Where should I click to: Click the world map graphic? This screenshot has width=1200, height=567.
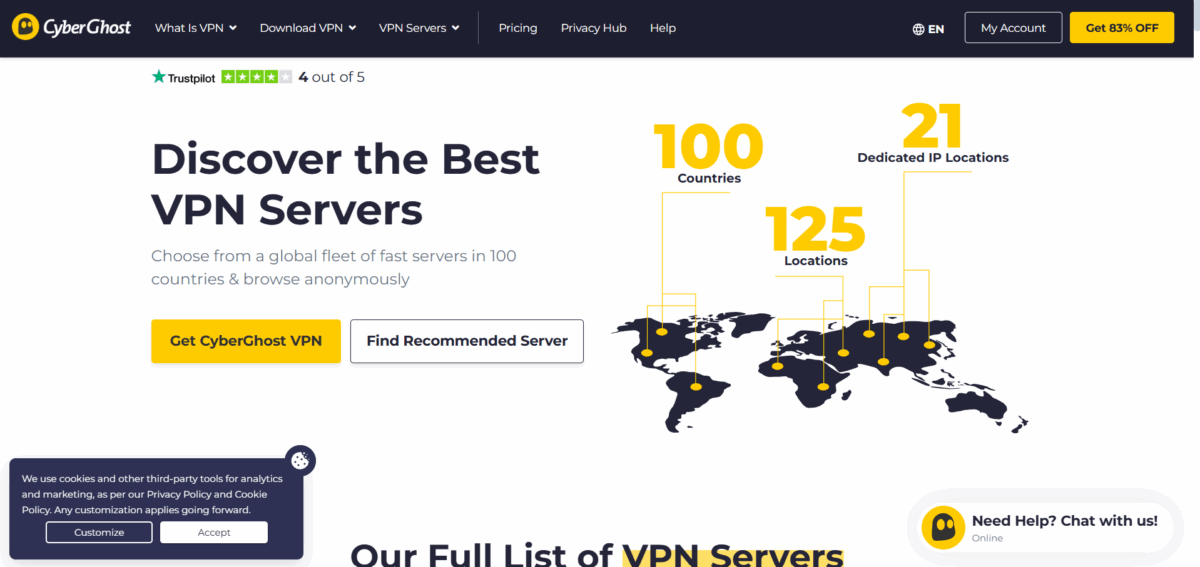(819, 373)
